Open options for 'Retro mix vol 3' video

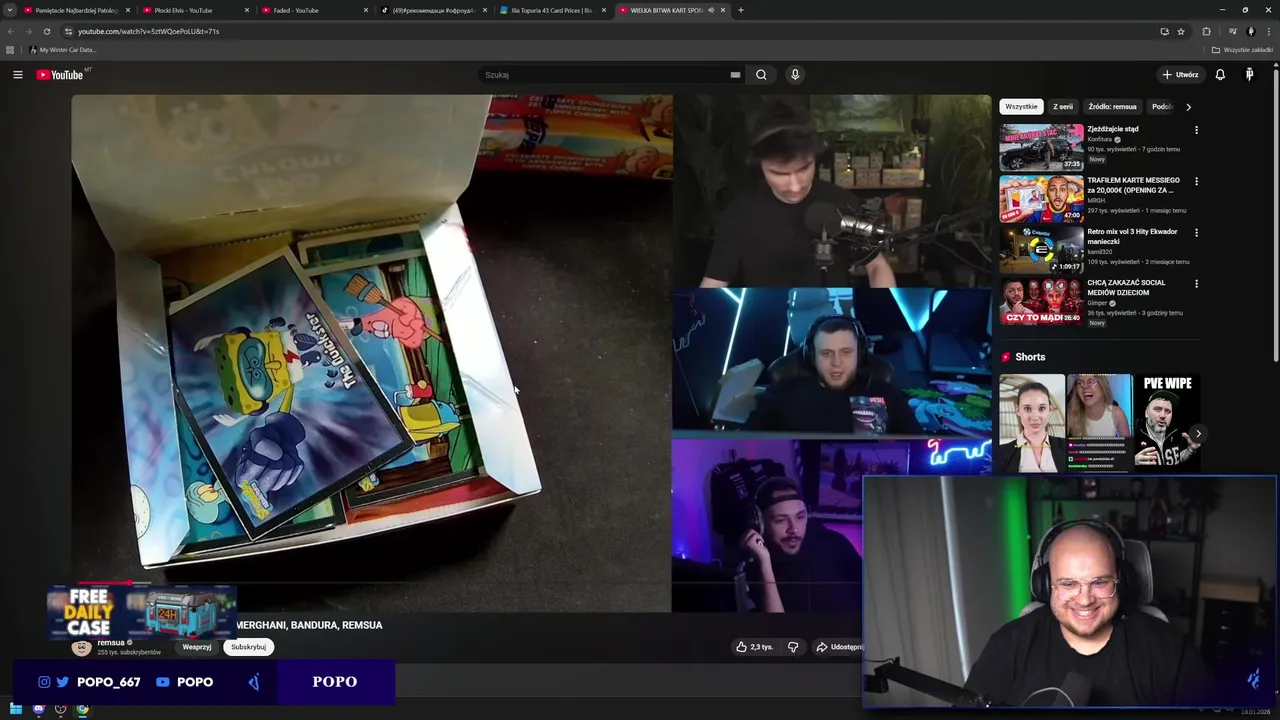coord(1196,232)
